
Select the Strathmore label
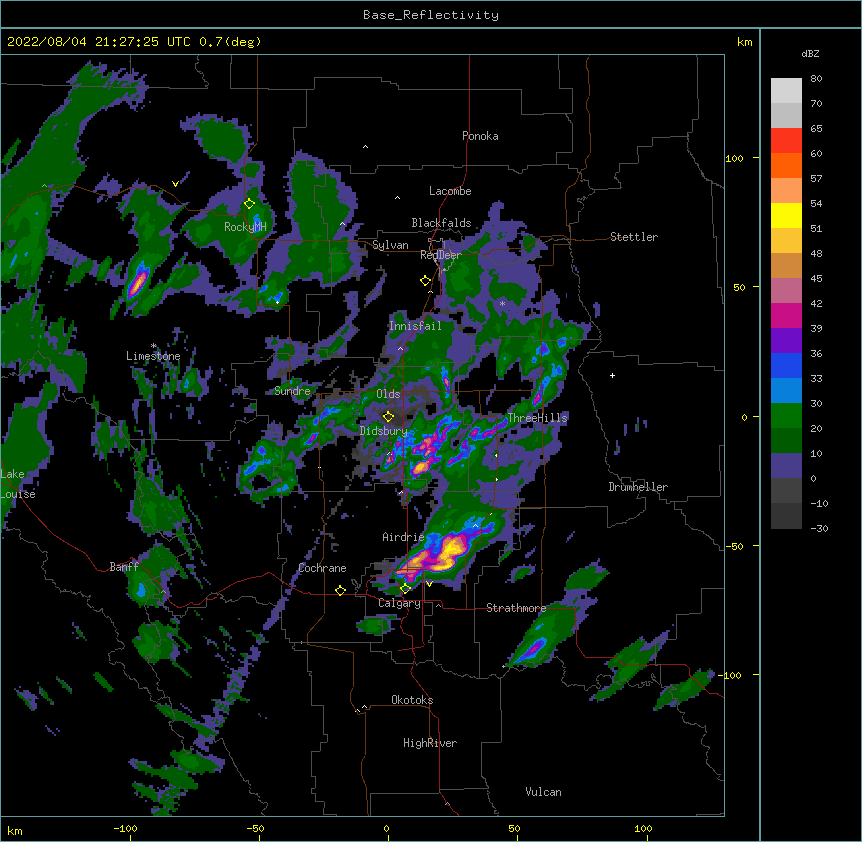coord(516,608)
